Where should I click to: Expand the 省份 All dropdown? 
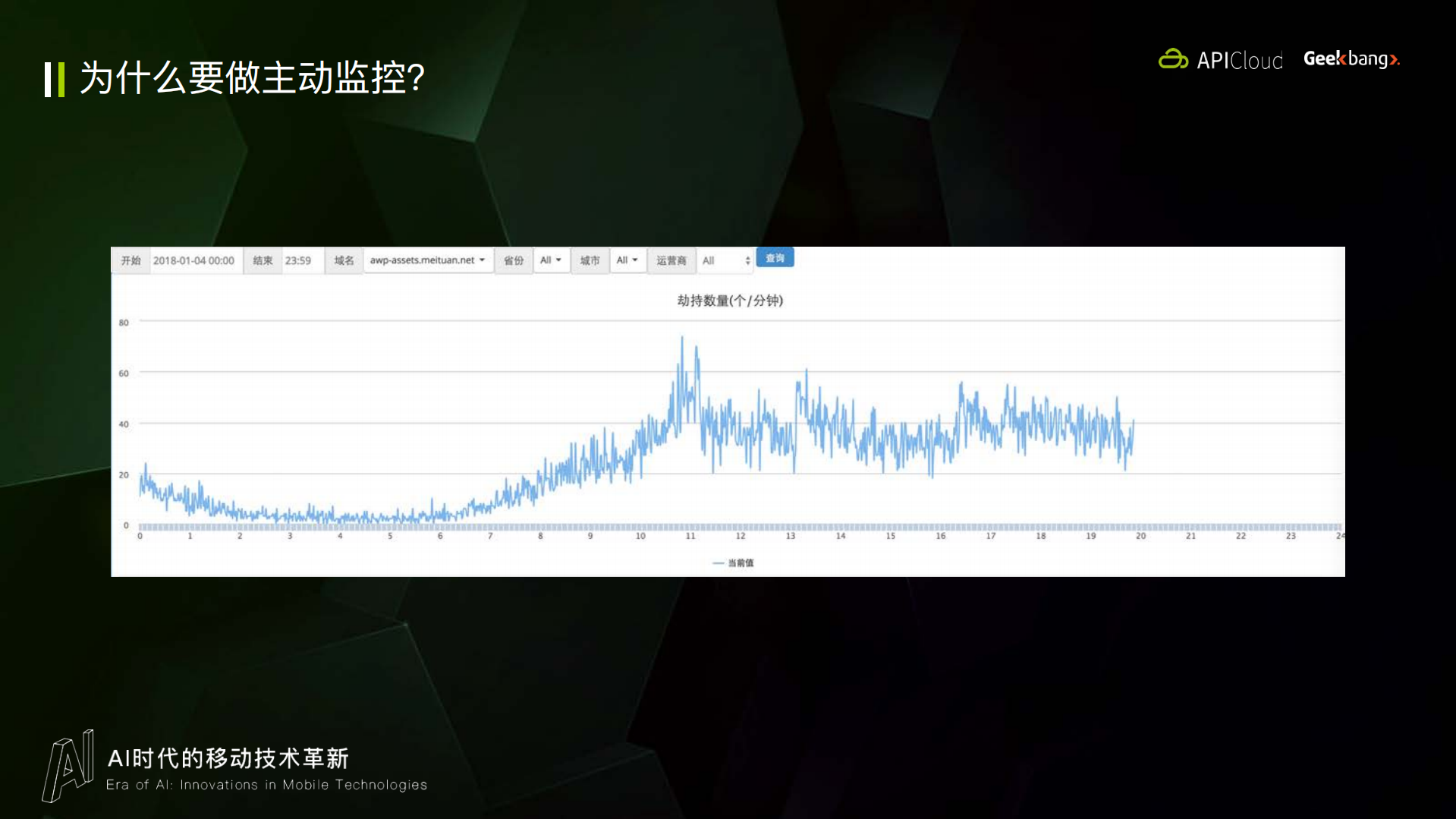point(551,260)
